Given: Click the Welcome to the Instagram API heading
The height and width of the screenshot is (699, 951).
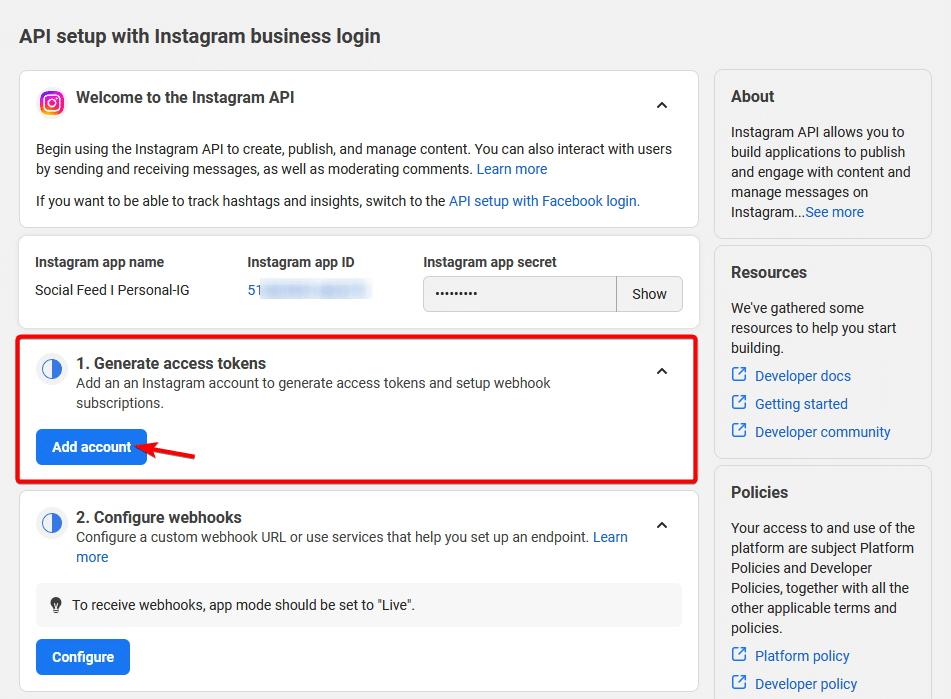Looking at the screenshot, I should (x=185, y=98).
